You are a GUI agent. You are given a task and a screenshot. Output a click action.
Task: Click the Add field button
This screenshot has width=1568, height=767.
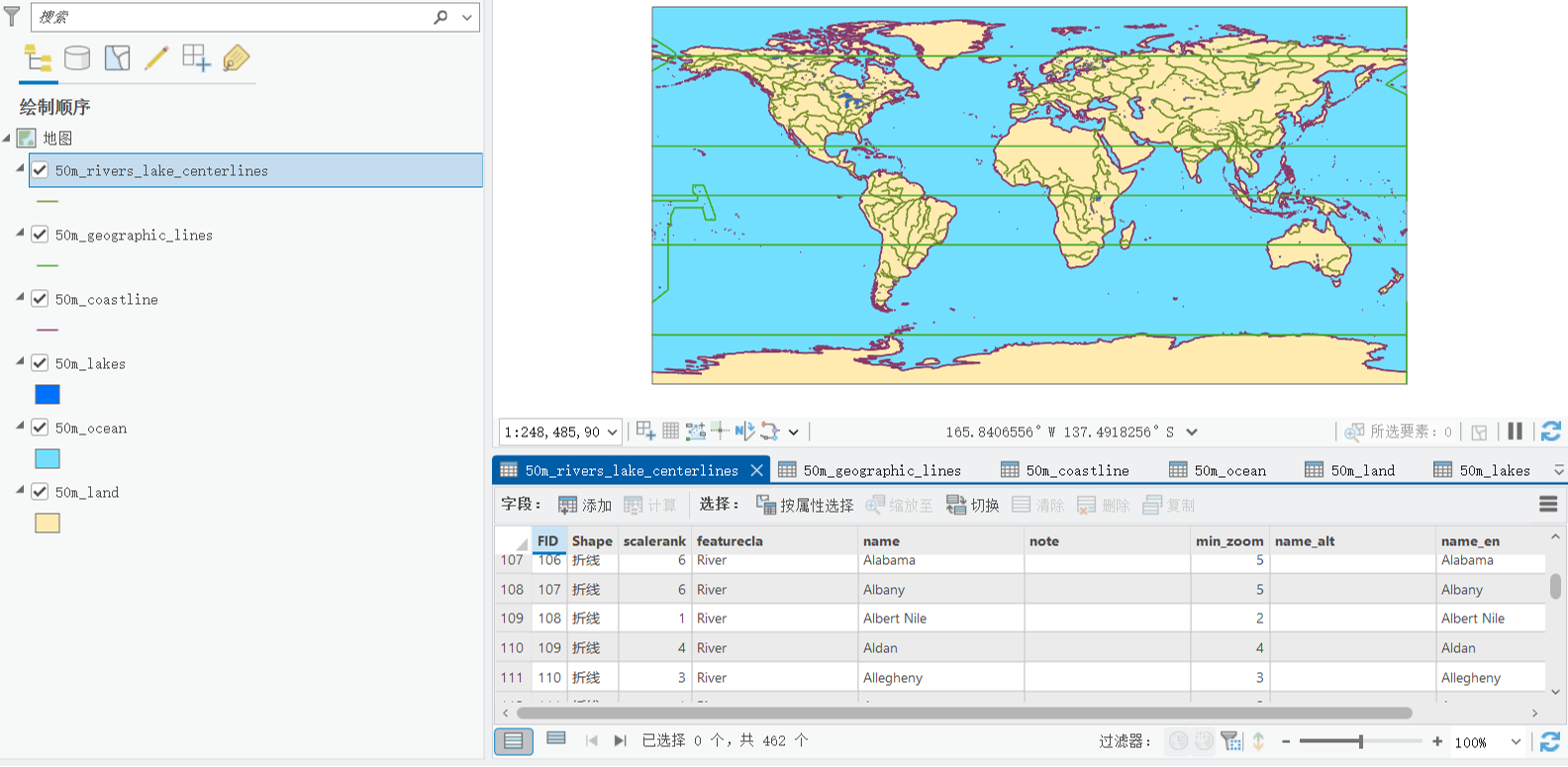point(585,505)
